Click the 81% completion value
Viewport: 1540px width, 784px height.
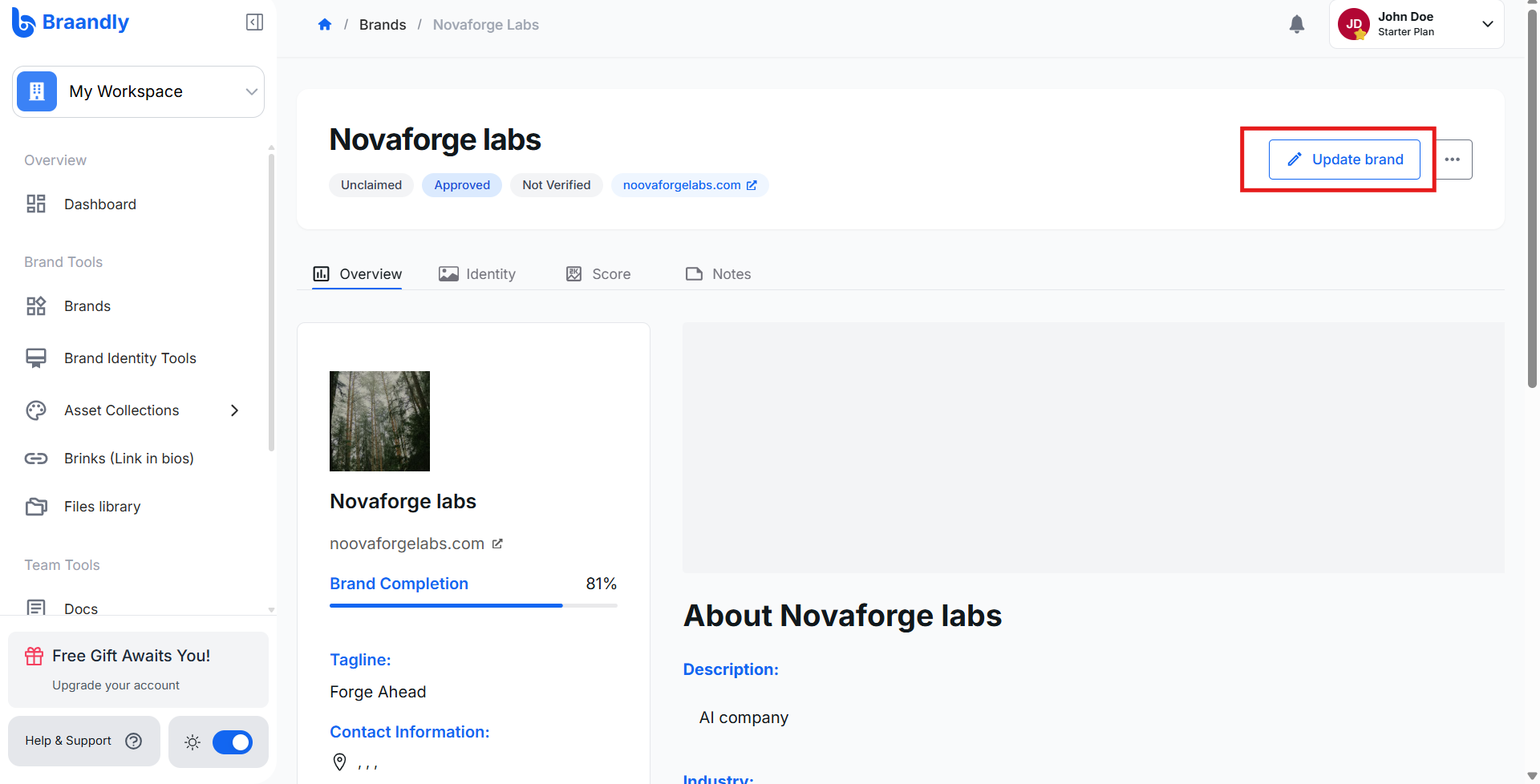point(602,584)
